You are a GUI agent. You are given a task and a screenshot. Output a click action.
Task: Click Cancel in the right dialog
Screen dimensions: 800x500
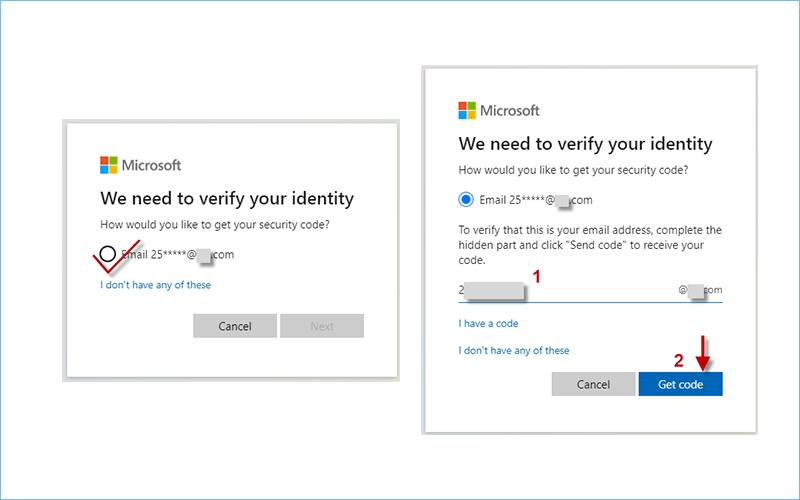pyautogui.click(x=593, y=384)
